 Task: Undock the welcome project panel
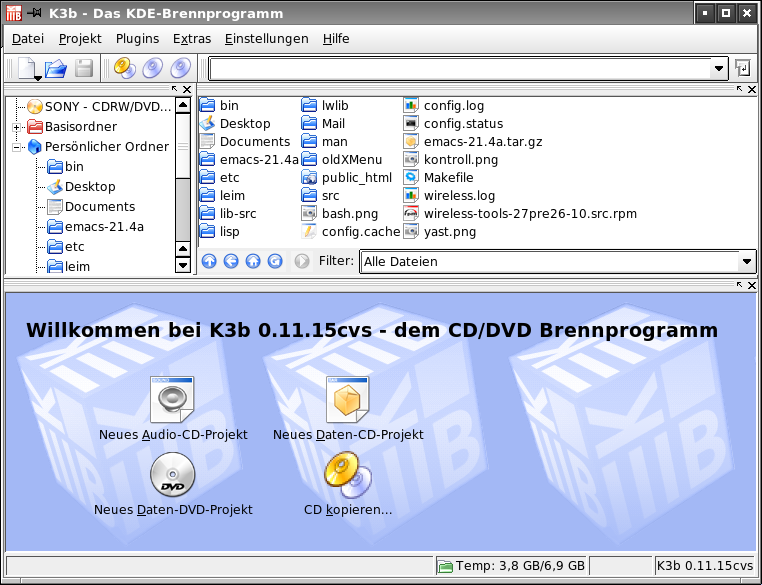(739, 285)
